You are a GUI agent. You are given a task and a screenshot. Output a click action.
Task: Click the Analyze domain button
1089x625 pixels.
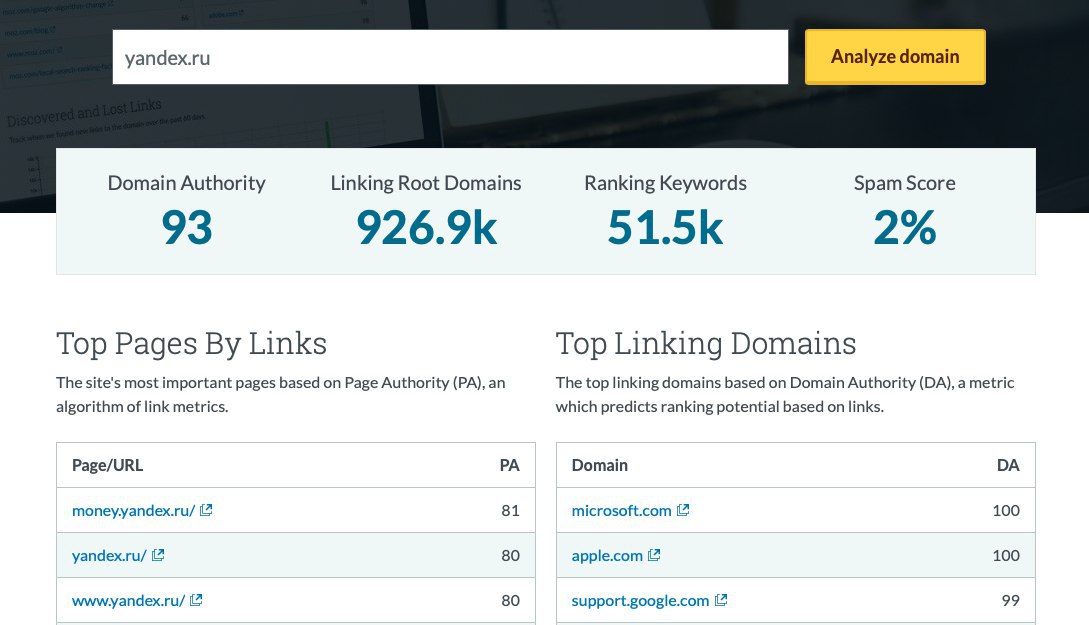pos(895,56)
